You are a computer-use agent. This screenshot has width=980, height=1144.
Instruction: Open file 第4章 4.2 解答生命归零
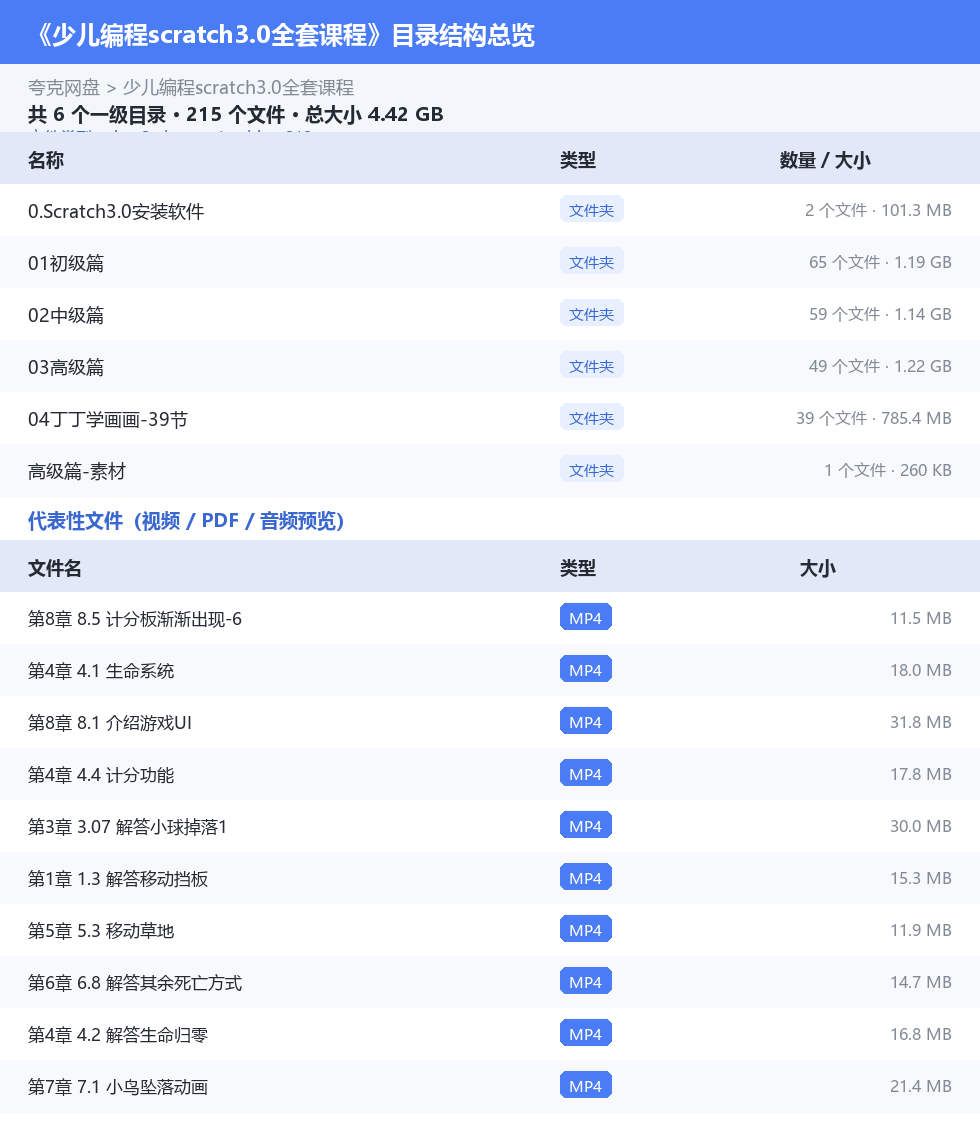coord(118,1035)
